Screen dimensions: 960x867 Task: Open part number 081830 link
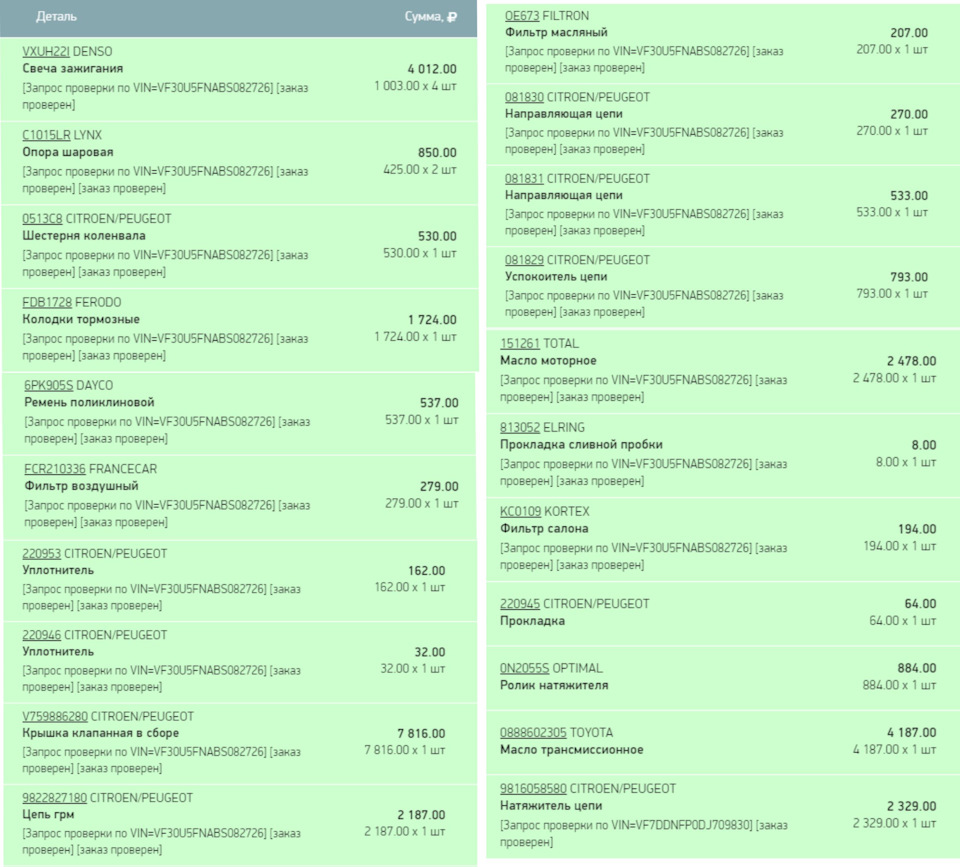(524, 97)
